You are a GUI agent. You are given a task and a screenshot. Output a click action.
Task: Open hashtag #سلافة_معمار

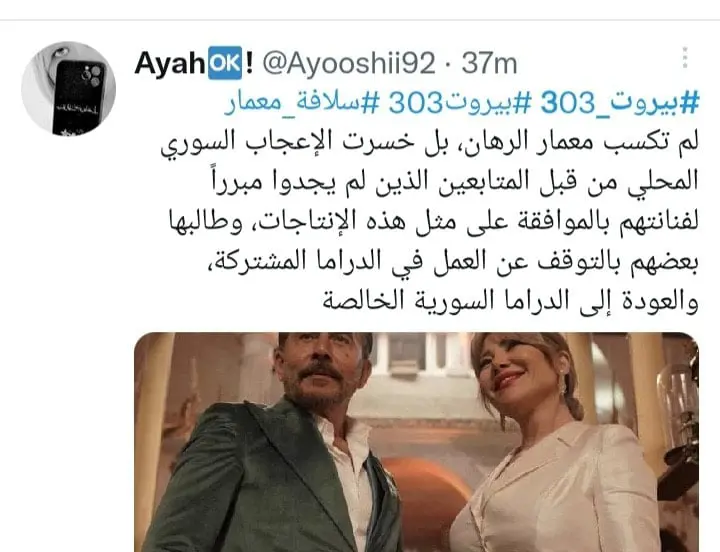[x=301, y=102]
